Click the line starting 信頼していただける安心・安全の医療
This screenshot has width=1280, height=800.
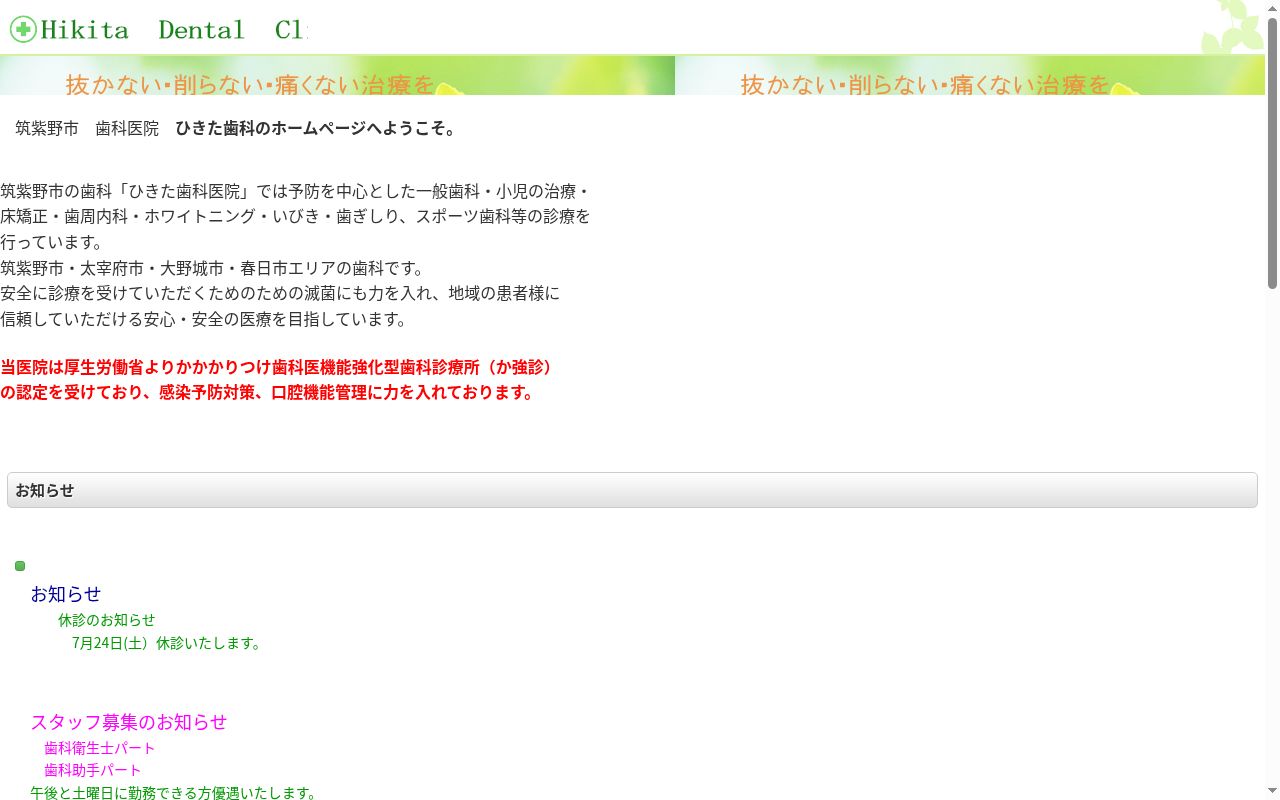206,320
